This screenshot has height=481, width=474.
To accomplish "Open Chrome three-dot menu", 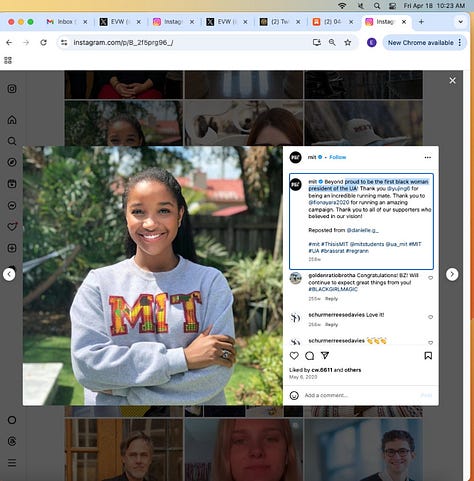I will click(460, 42).
